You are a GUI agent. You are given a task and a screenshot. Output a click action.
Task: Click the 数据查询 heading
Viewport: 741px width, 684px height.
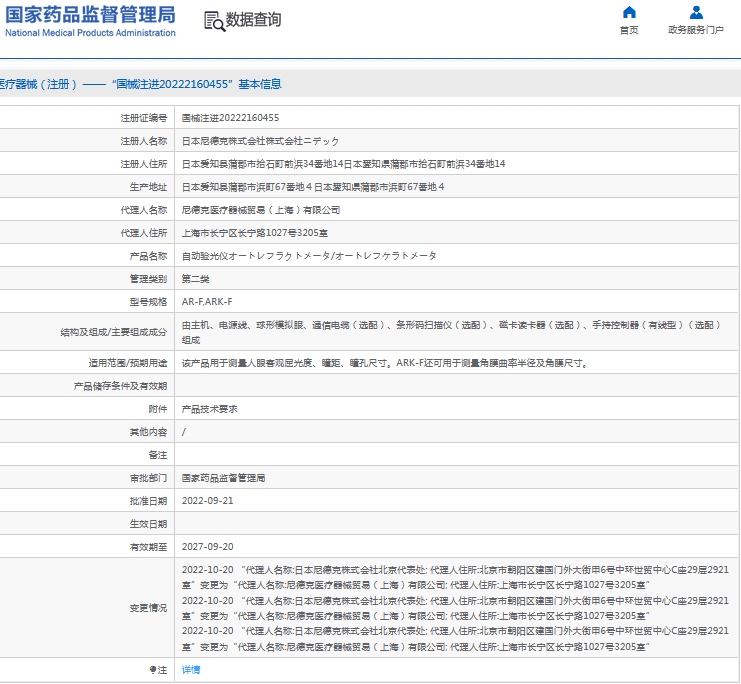[253, 20]
